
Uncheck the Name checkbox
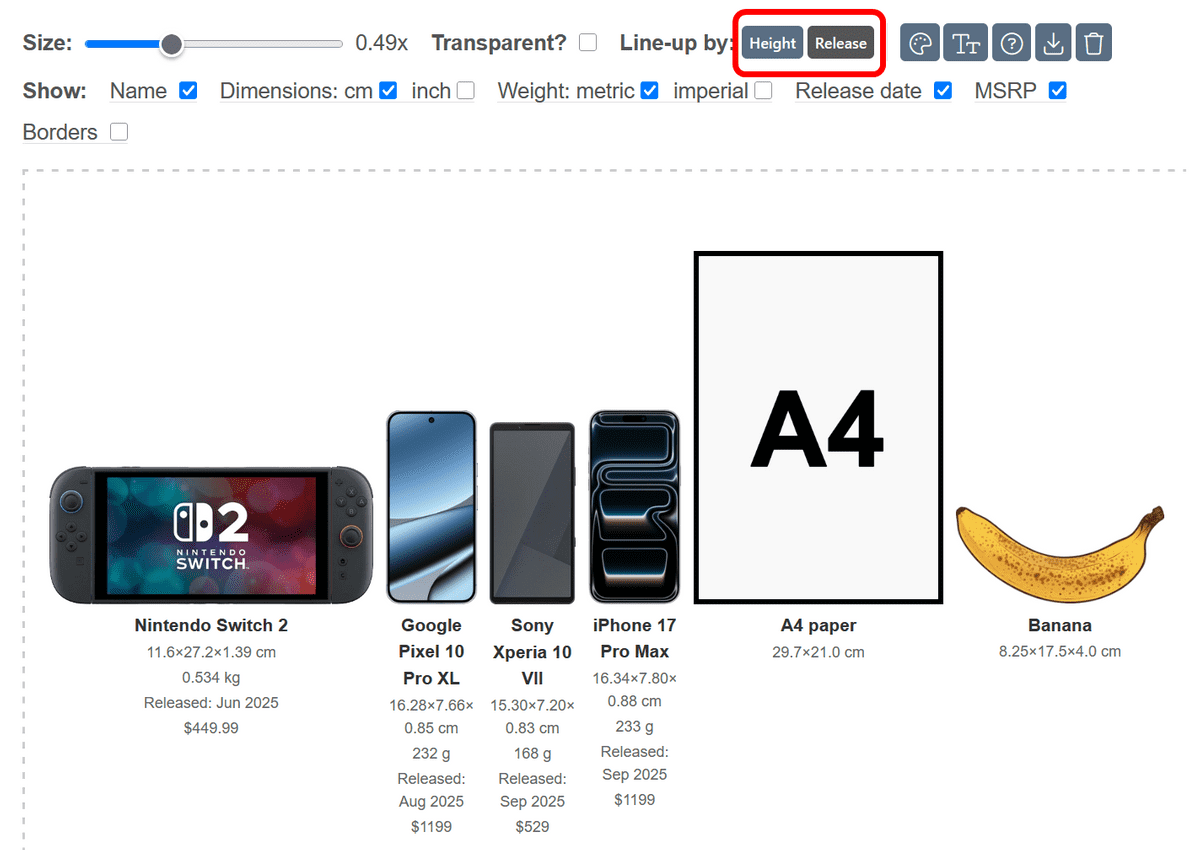[188, 90]
